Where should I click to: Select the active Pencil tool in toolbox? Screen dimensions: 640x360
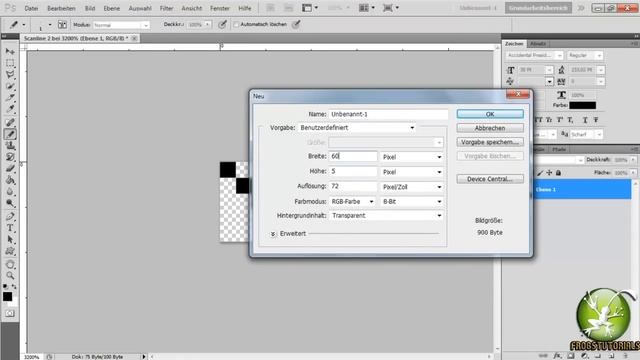[x=10, y=134]
